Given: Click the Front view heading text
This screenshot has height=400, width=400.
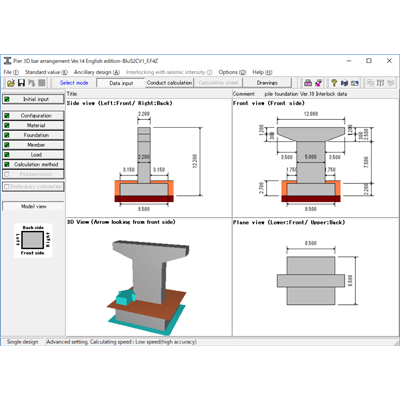Looking at the screenshot, I should pyautogui.click(x=269, y=103).
